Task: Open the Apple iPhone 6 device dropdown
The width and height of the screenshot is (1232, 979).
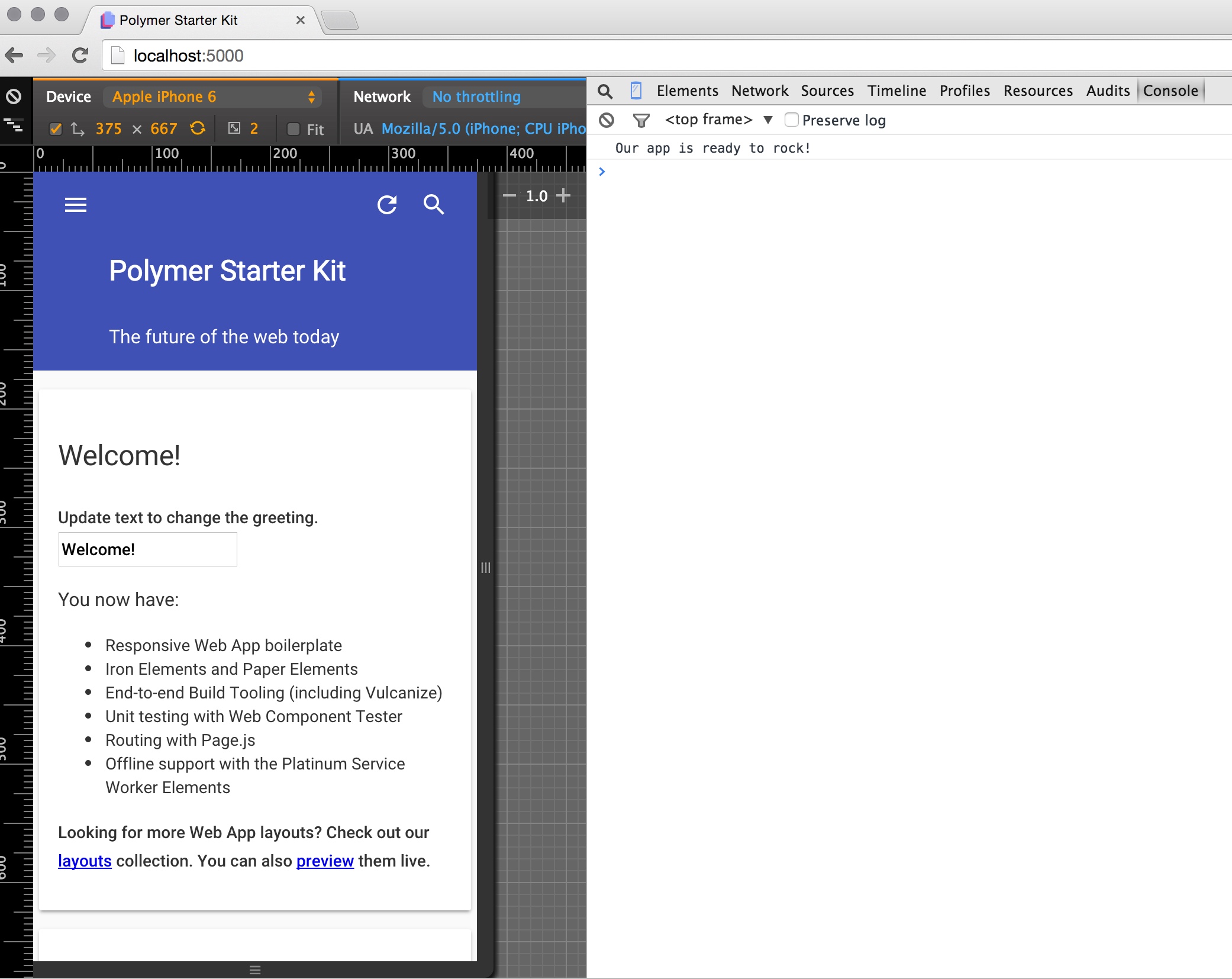Action: coord(213,96)
